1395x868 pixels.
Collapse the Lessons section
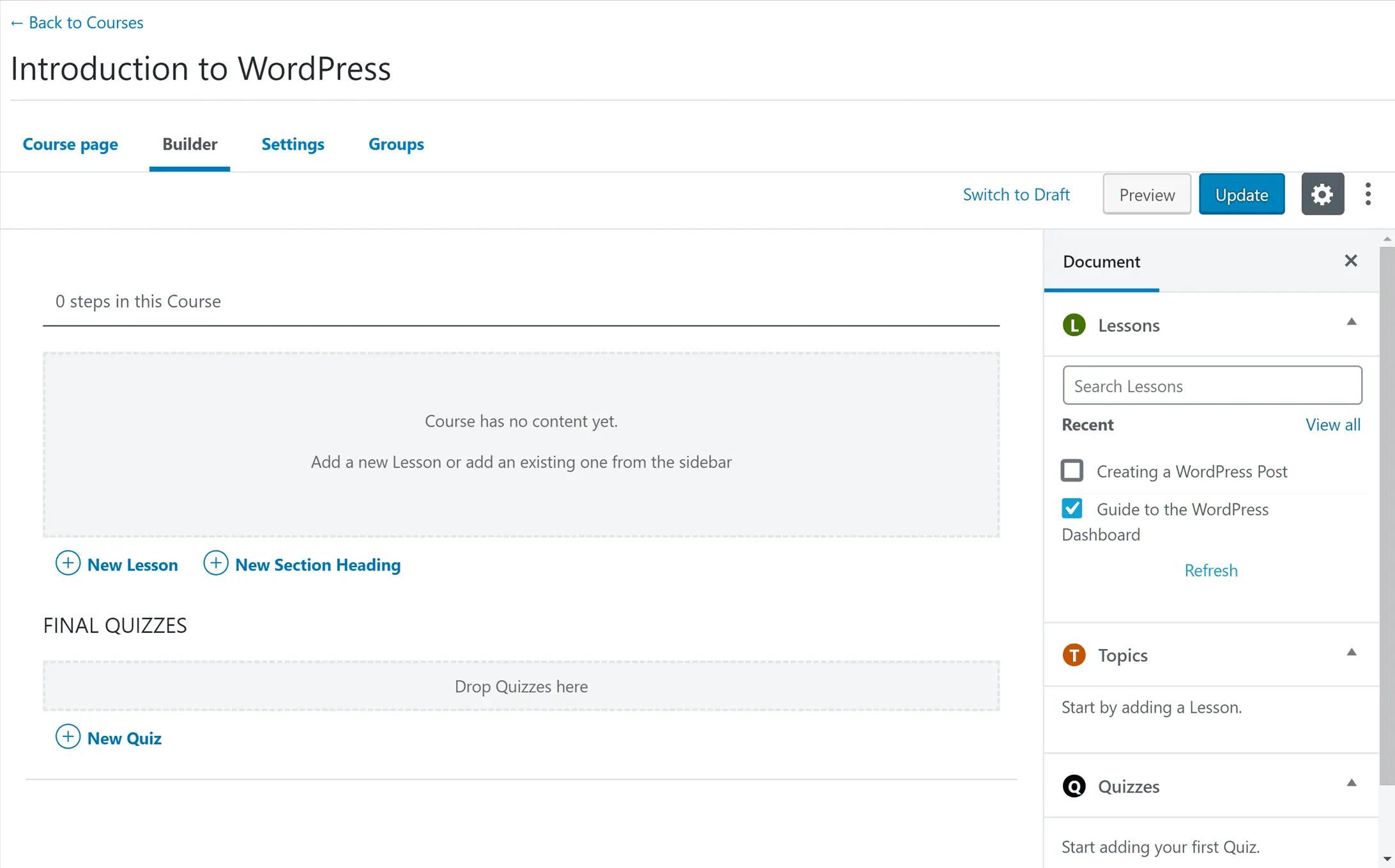(x=1351, y=322)
